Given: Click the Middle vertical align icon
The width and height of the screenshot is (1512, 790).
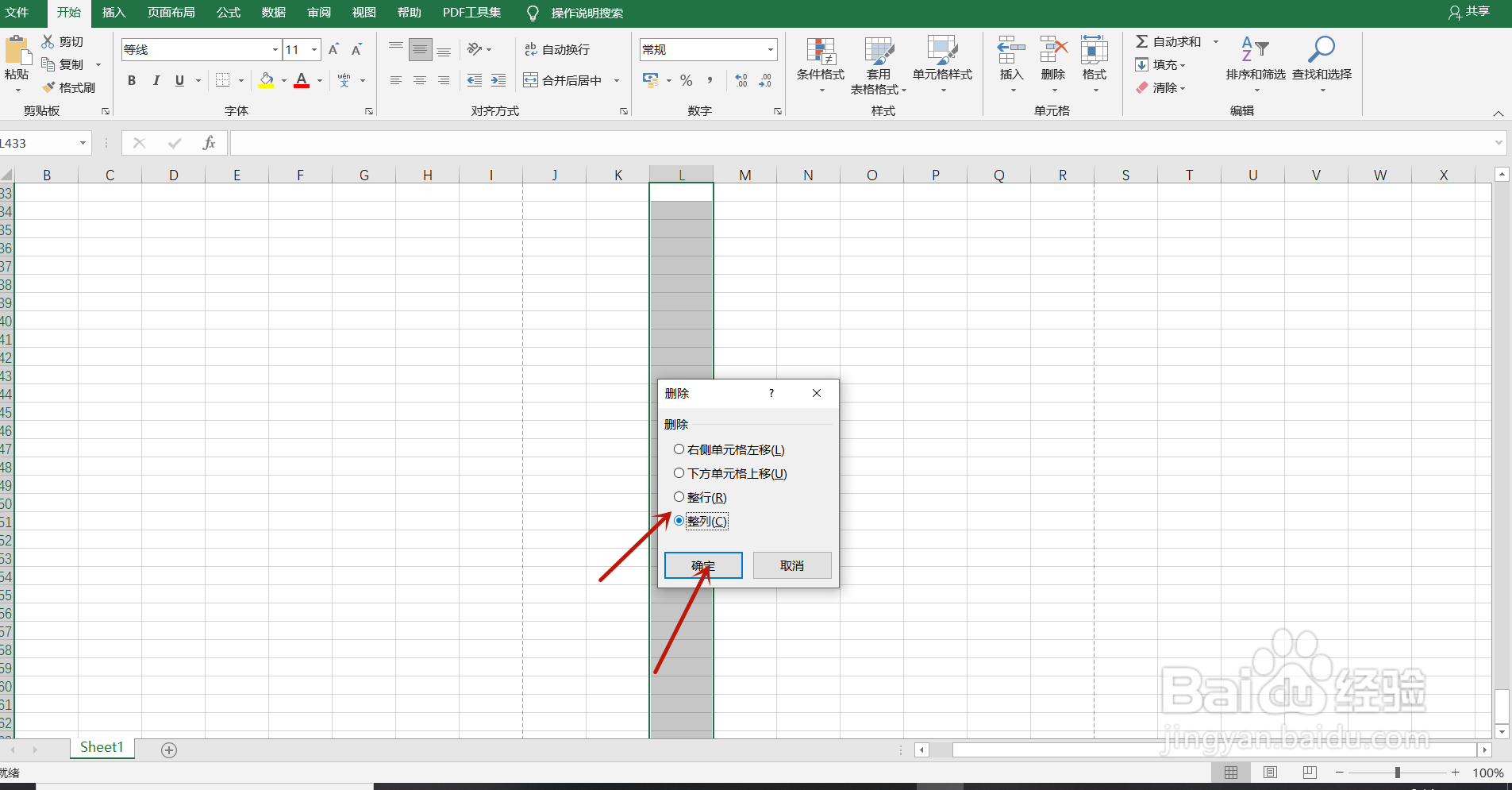Looking at the screenshot, I should (420, 49).
